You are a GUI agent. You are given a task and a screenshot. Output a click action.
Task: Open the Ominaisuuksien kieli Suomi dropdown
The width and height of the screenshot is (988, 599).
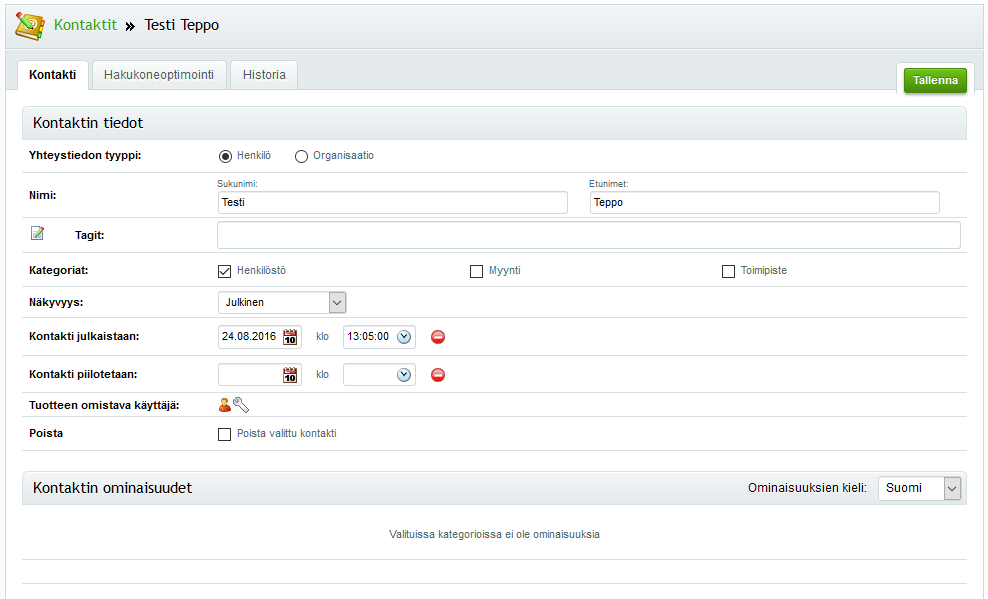(x=919, y=488)
